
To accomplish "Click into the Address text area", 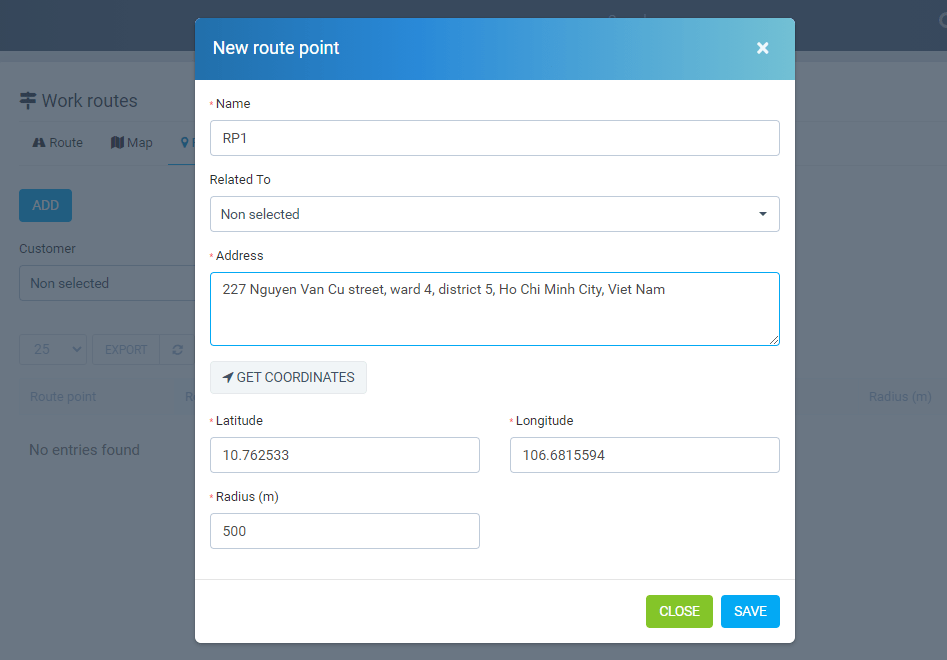I will click(495, 309).
